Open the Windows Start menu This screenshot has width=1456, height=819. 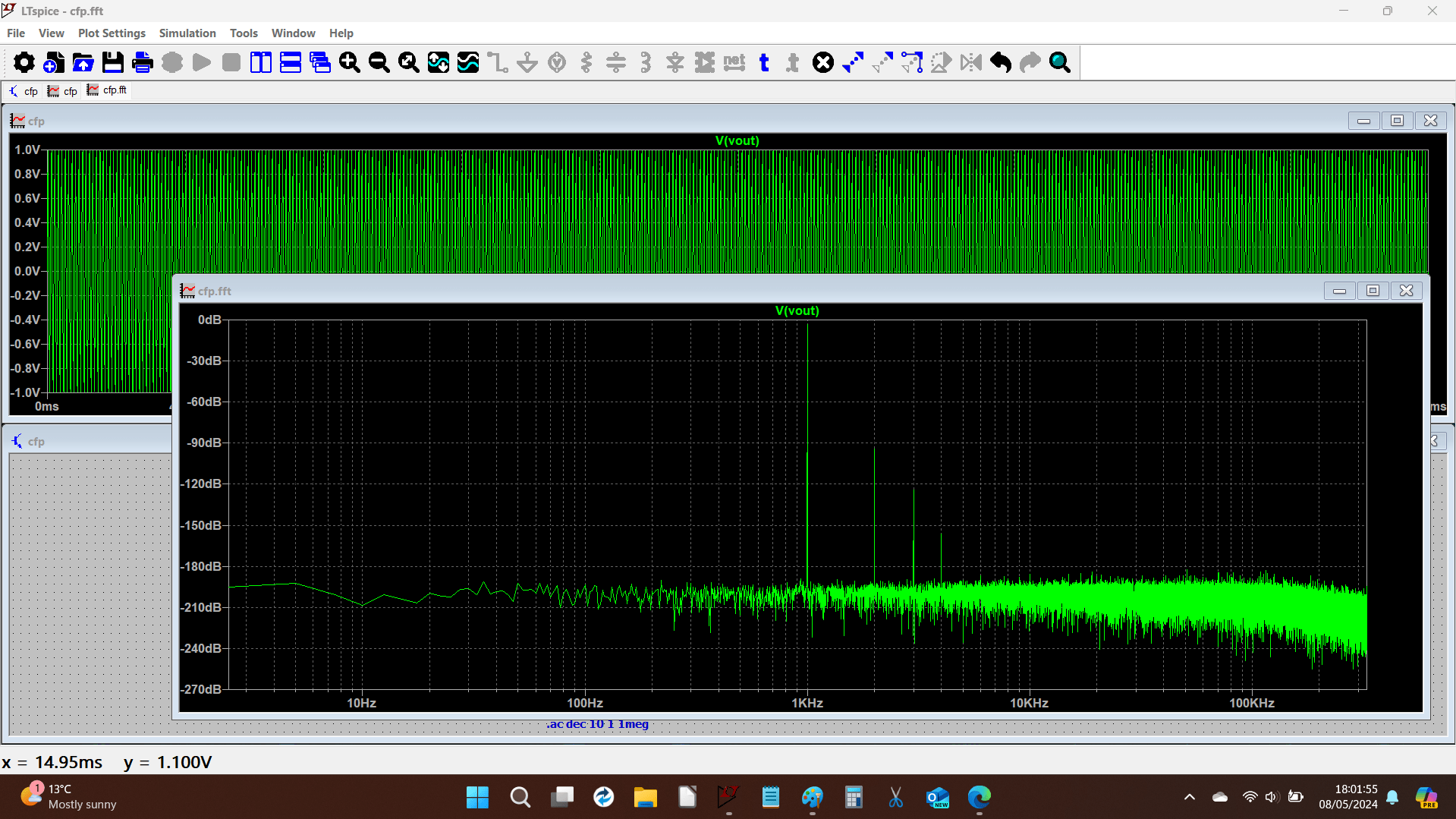477,797
